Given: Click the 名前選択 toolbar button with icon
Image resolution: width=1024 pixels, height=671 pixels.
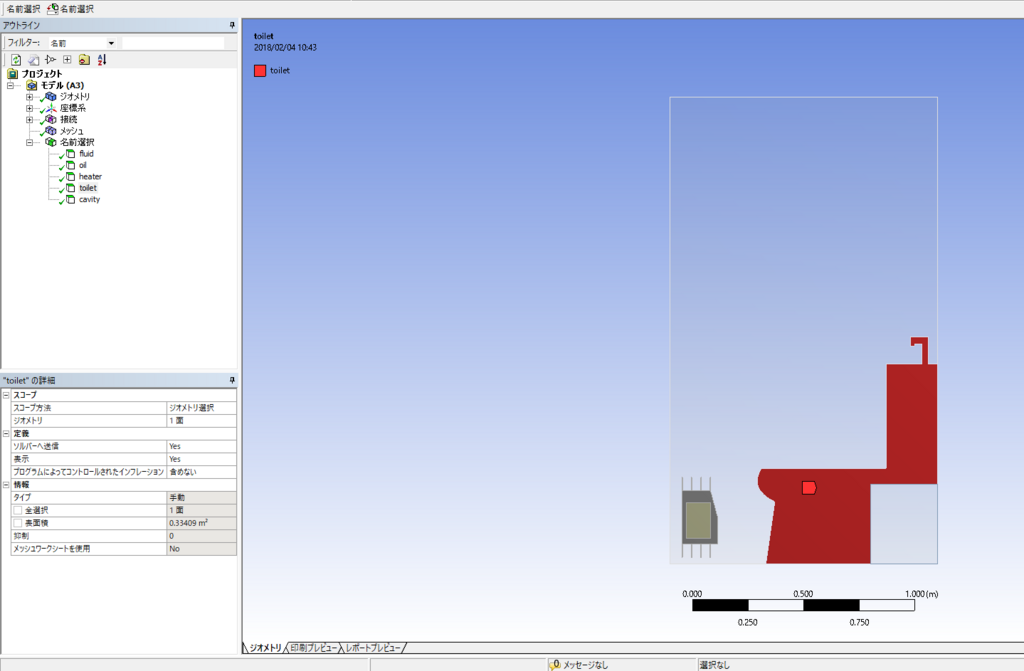Looking at the screenshot, I should coord(71,8).
